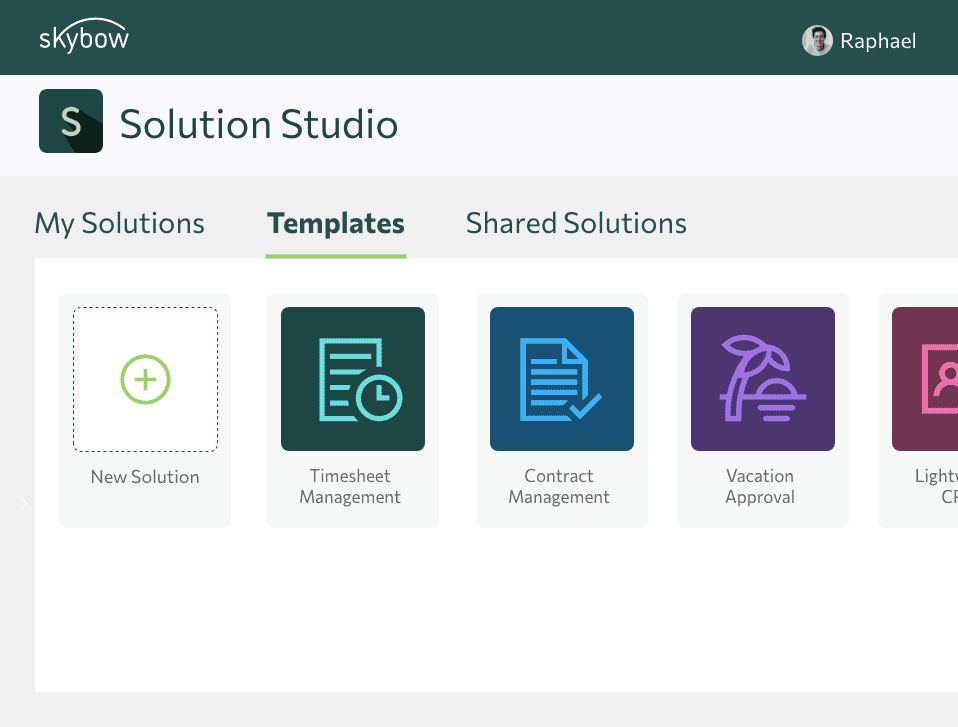
Task: Click the Contract Management label text
Action: tap(558, 486)
